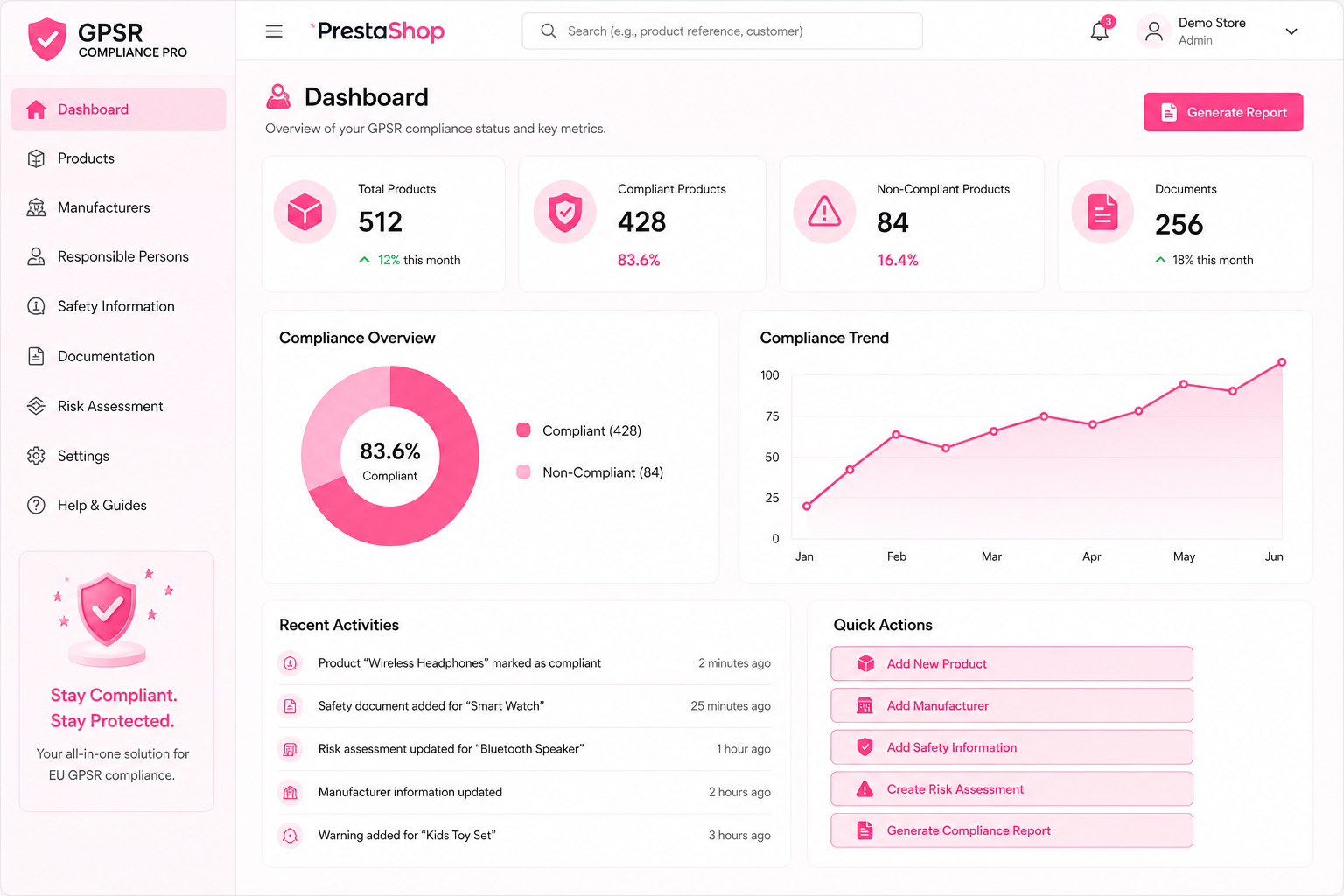
Task: Click the Settings gear icon
Action: (x=36, y=456)
